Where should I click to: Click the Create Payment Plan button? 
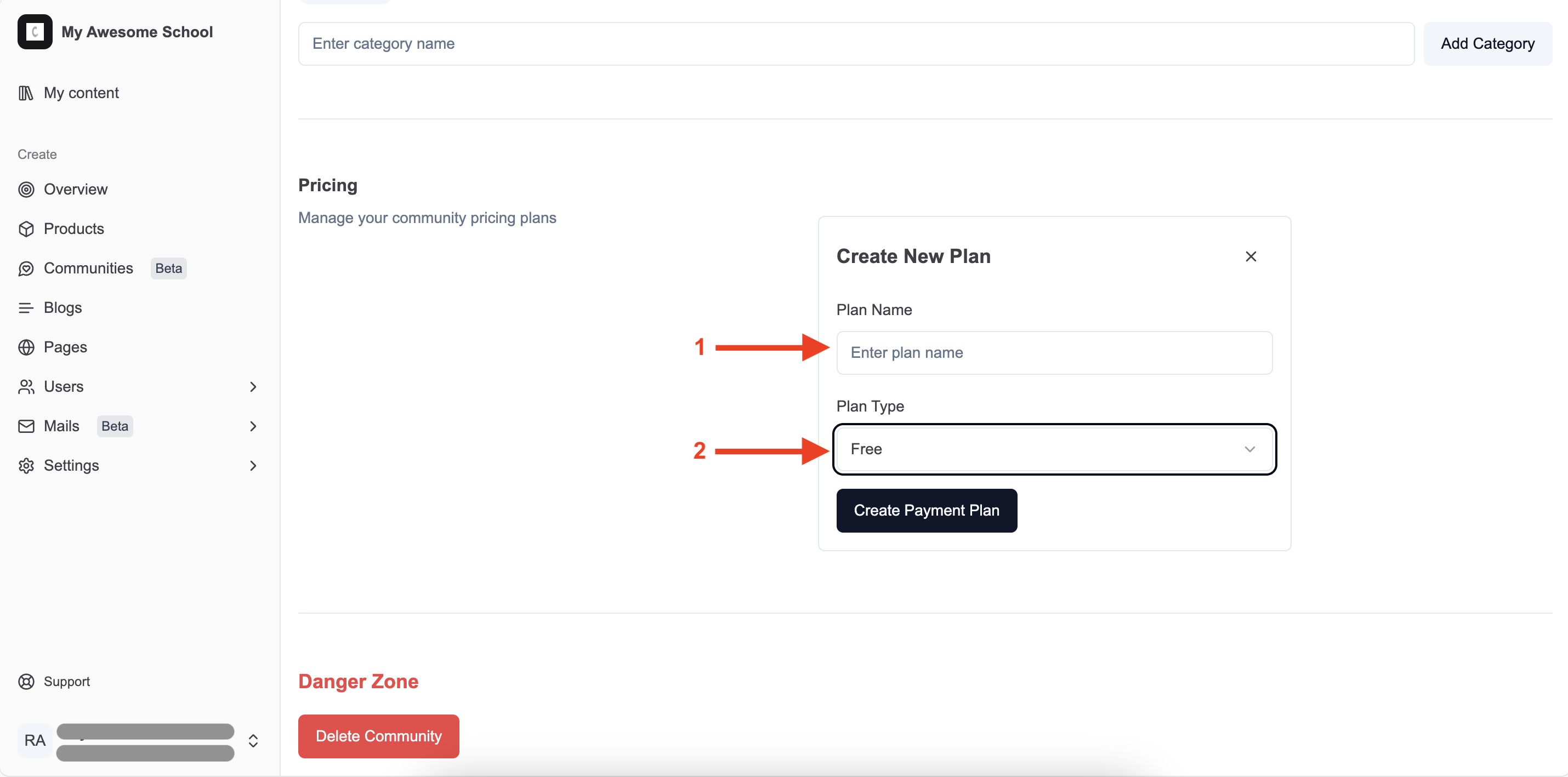(927, 511)
